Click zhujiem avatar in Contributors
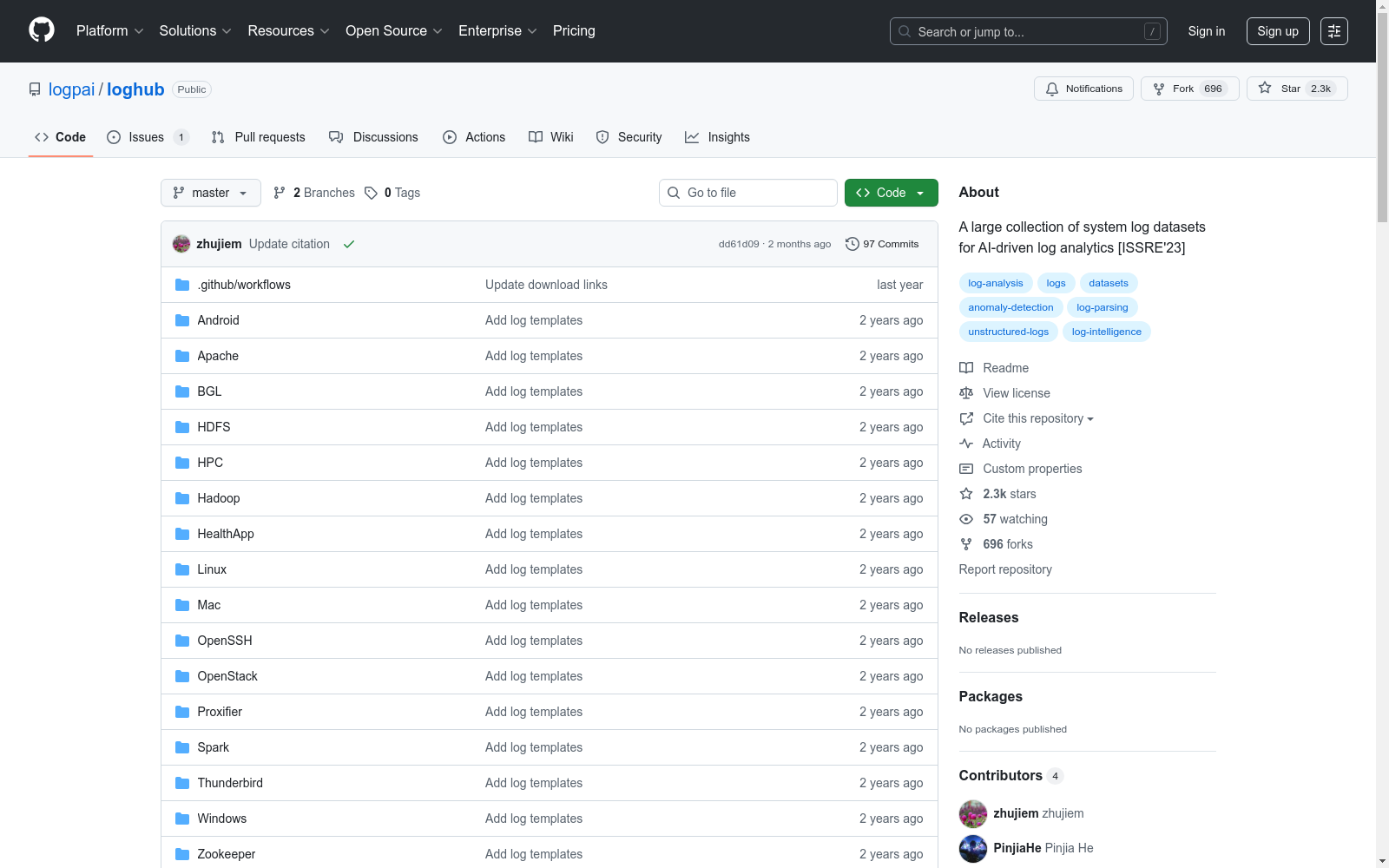 pyautogui.click(x=973, y=813)
